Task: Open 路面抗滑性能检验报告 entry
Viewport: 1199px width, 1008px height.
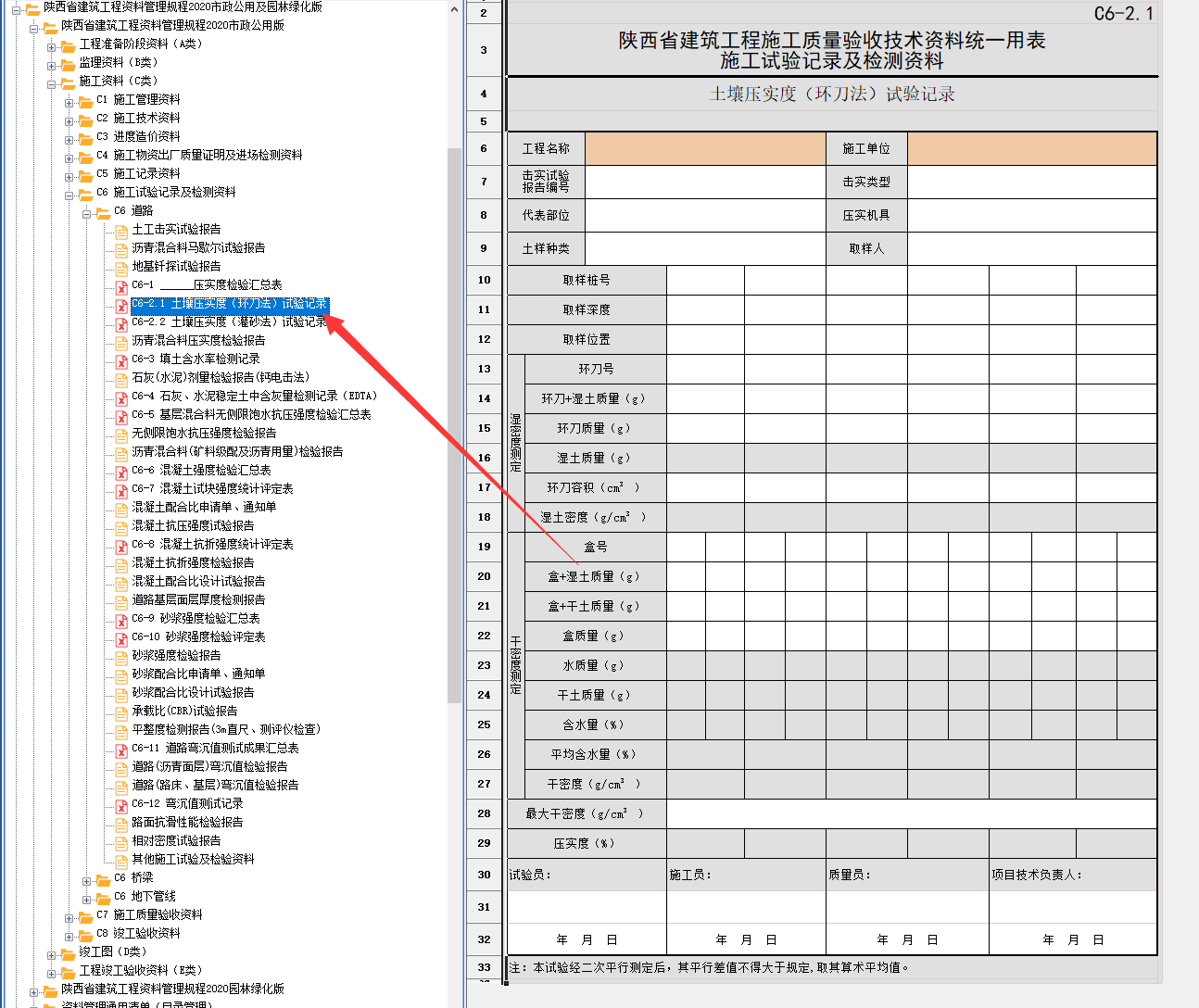Action: coord(187,823)
